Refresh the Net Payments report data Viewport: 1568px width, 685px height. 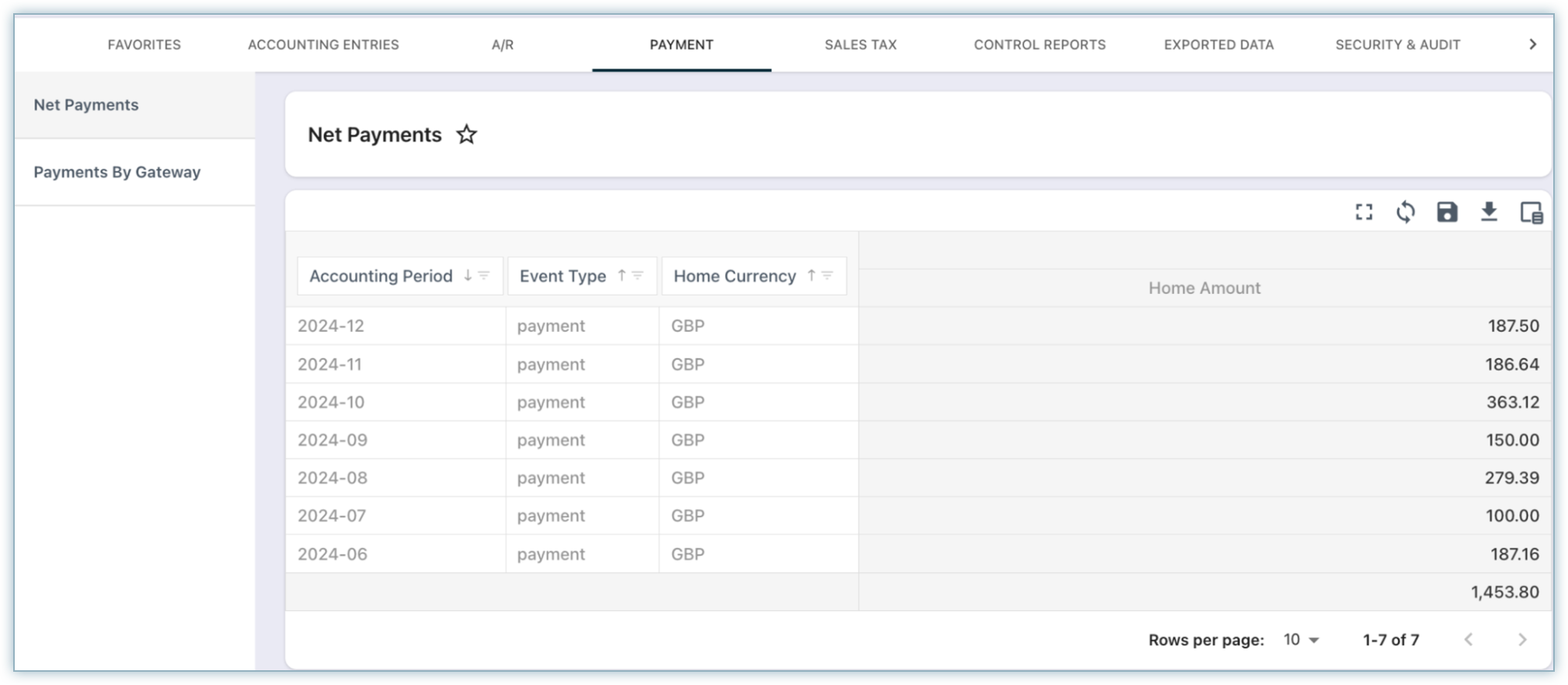point(1405,212)
